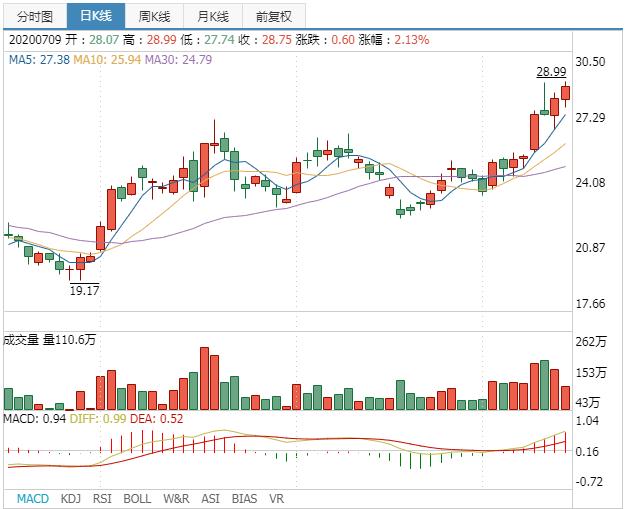Open the 周K线 weekly chart tab
This screenshot has height=509, width=627.
156,17
